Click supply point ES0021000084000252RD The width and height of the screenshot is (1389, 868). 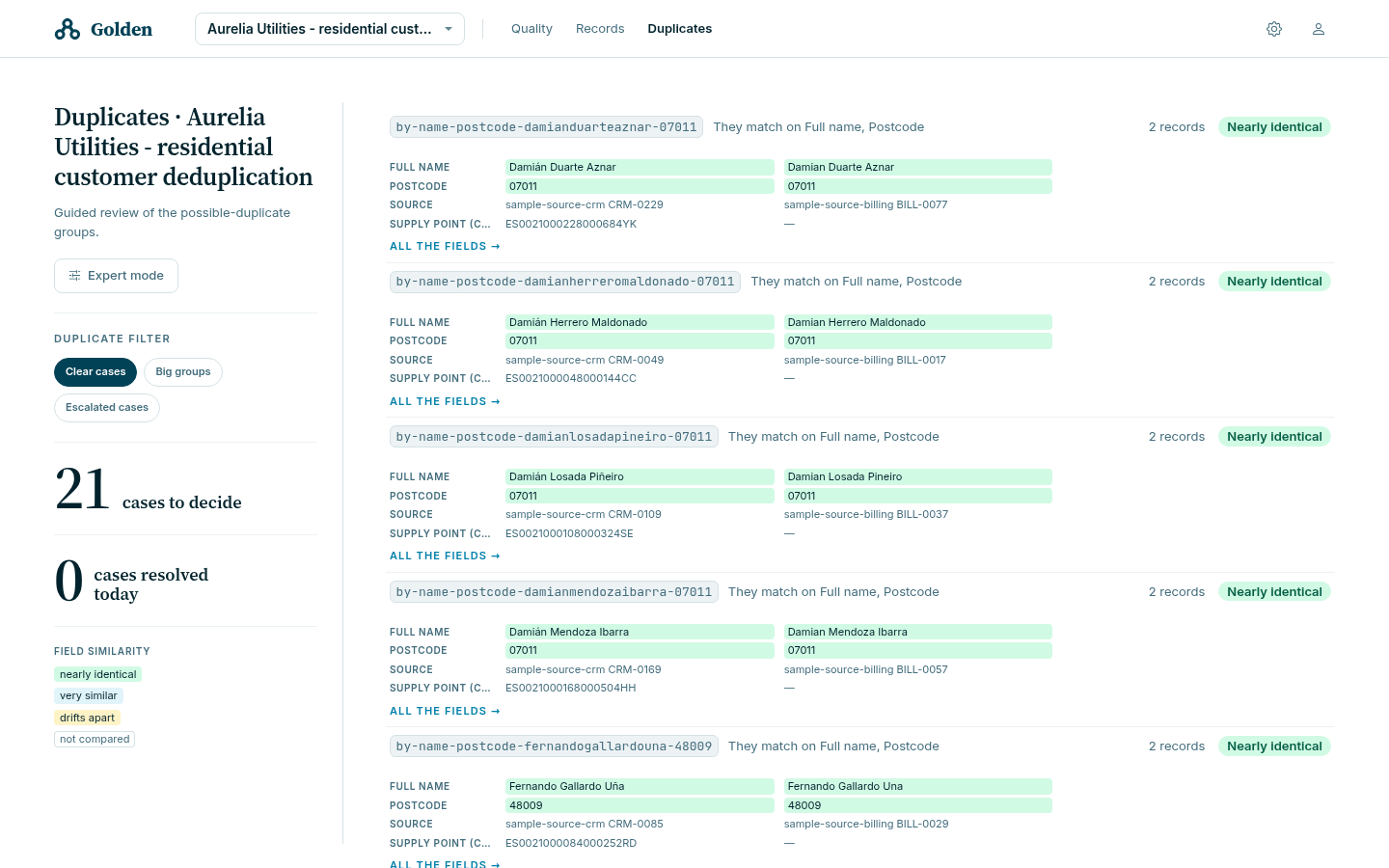571,844
